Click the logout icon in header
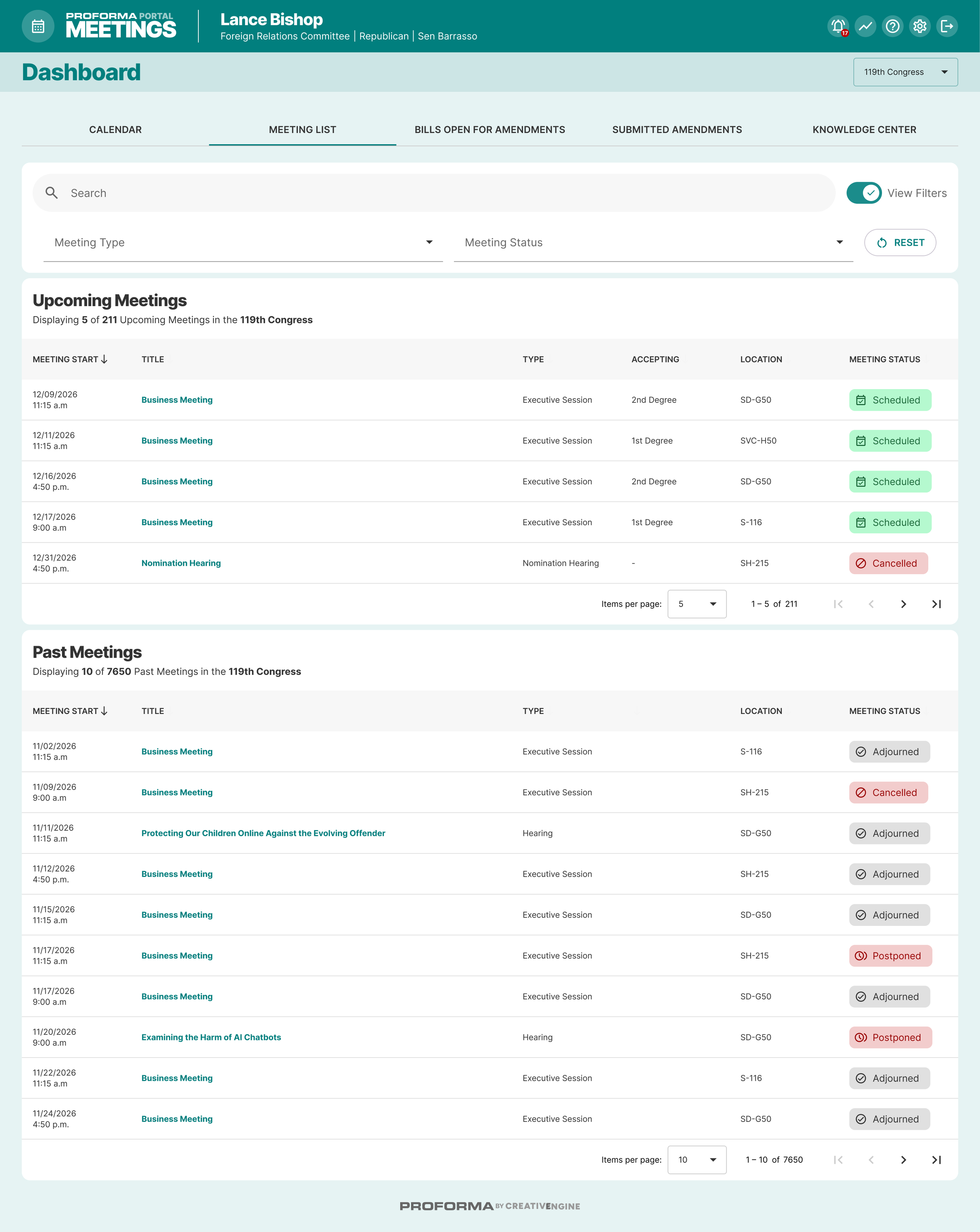 tap(947, 26)
